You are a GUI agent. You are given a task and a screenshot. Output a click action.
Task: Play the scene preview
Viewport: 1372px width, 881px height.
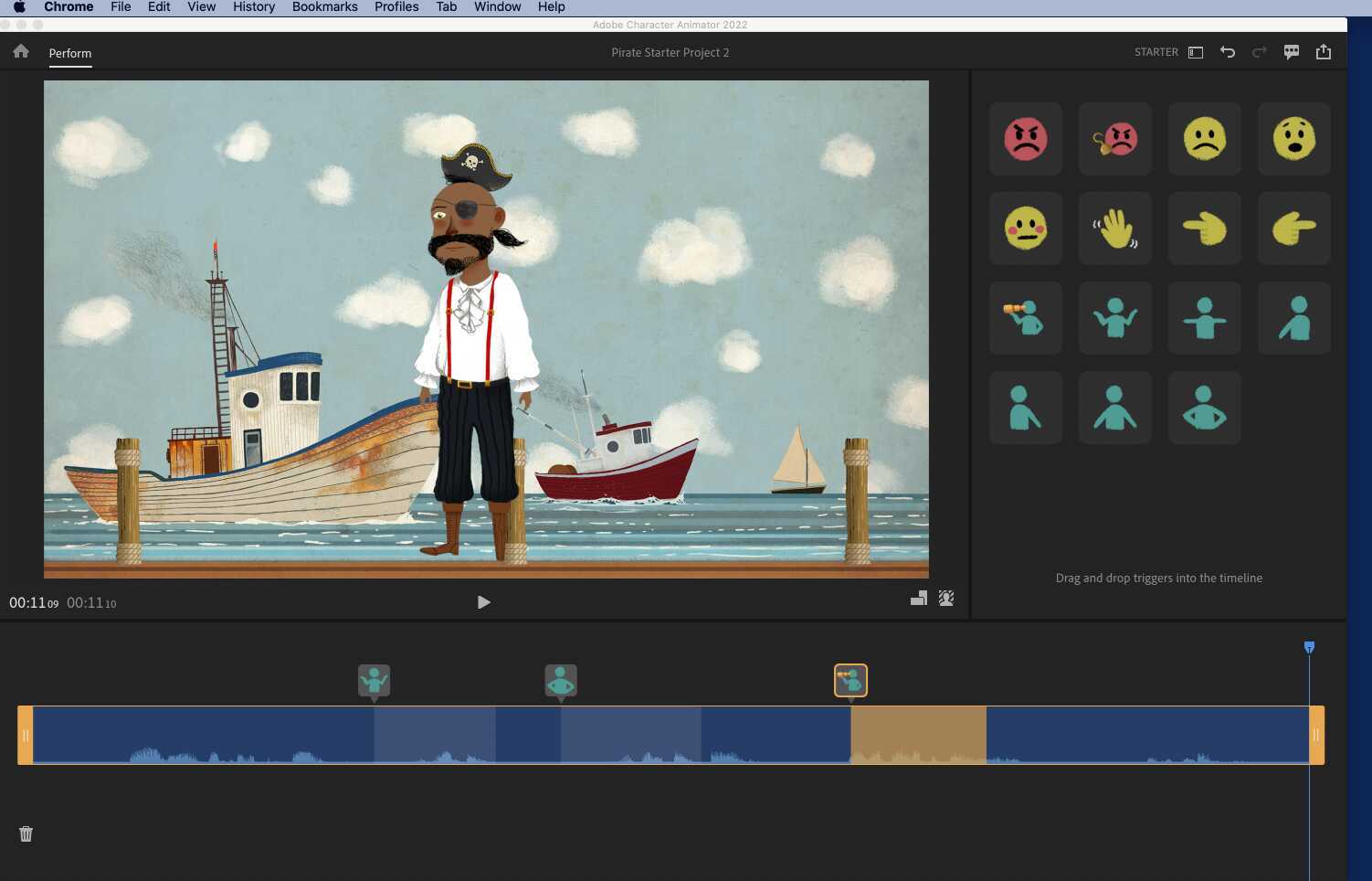[x=484, y=602]
